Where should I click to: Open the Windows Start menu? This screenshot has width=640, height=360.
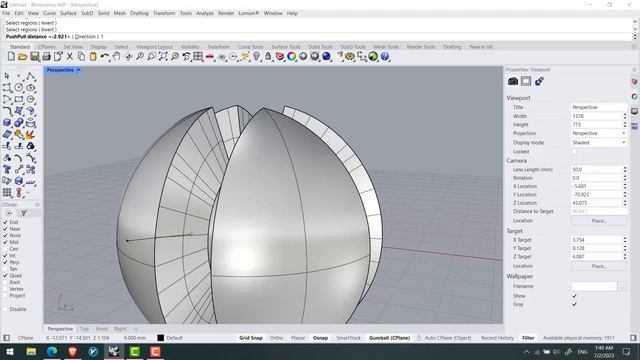click(x=10, y=352)
